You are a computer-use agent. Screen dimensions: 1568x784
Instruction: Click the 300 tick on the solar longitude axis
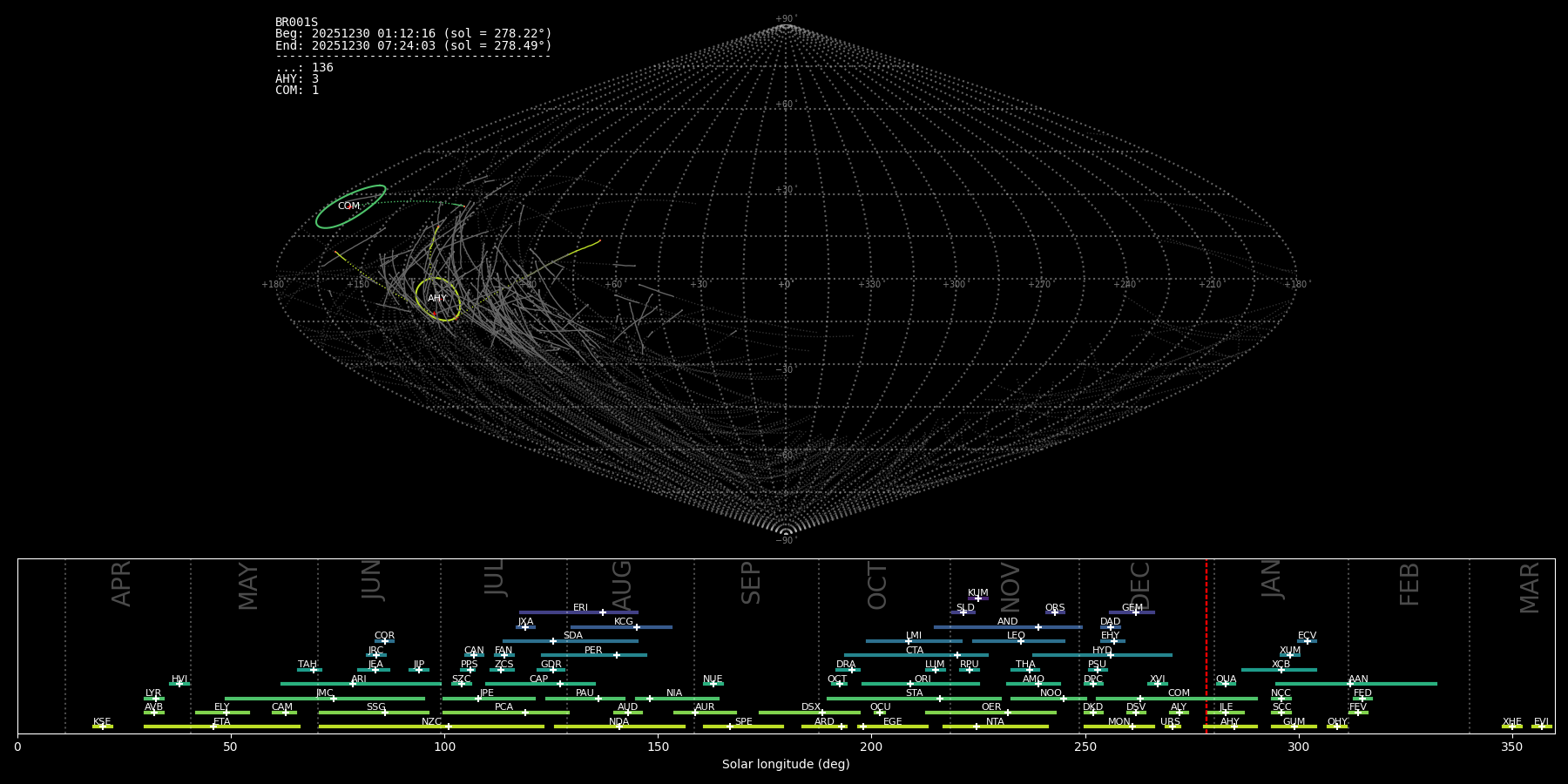coord(1298,747)
